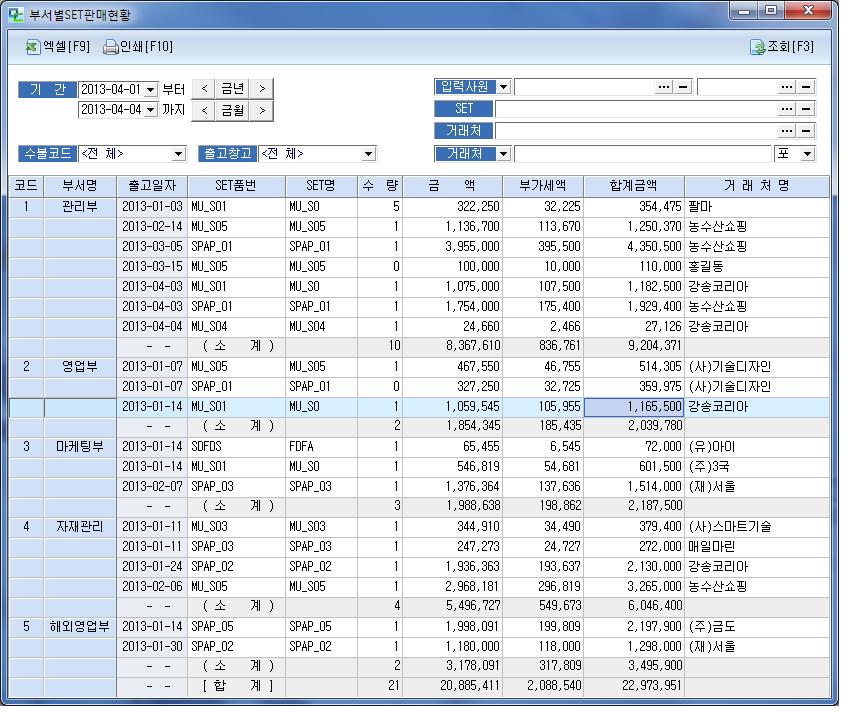Click the 금년 button
The image size is (848, 715).
tap(233, 88)
